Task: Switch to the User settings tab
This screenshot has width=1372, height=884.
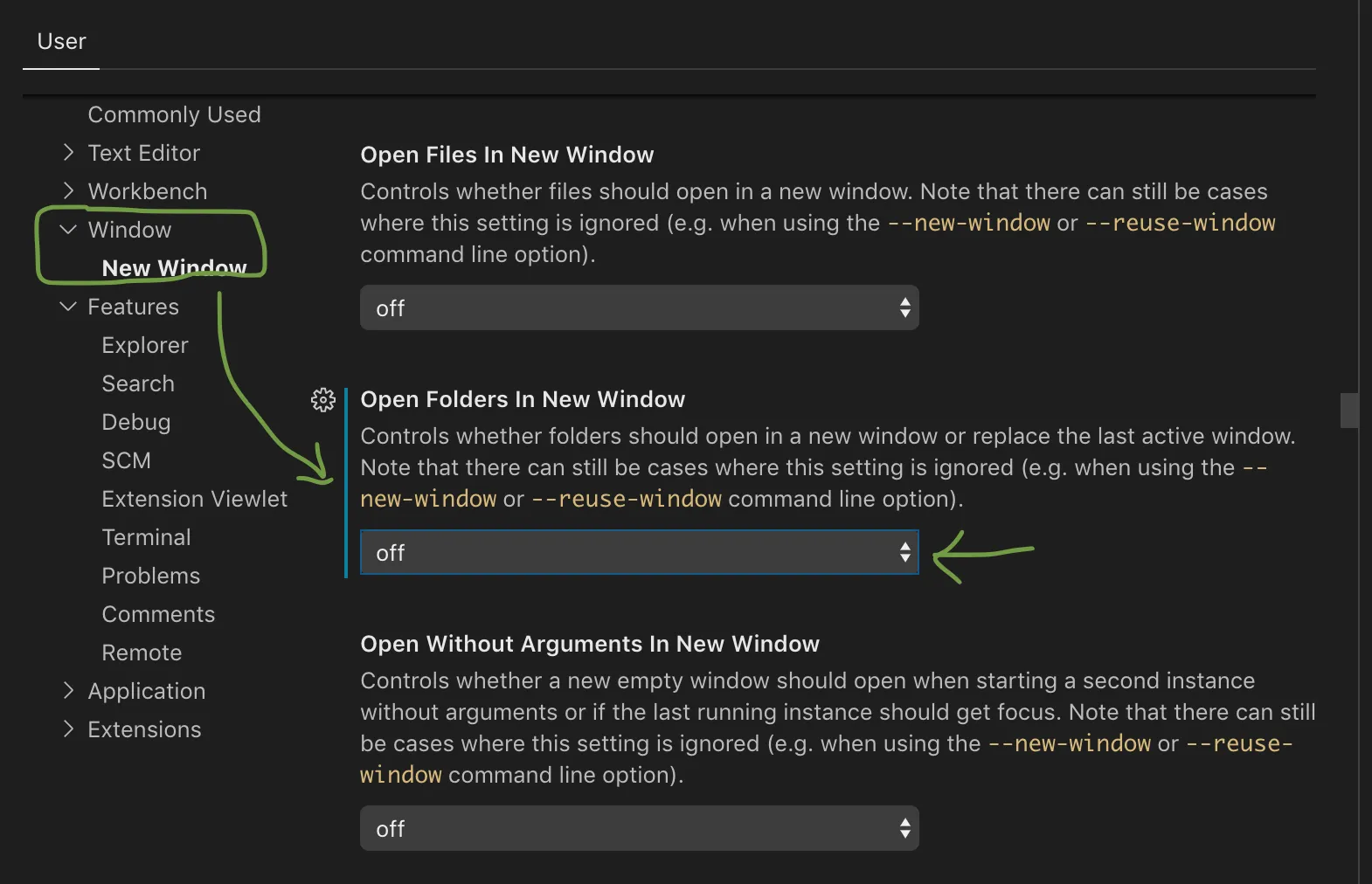Action: [x=61, y=42]
